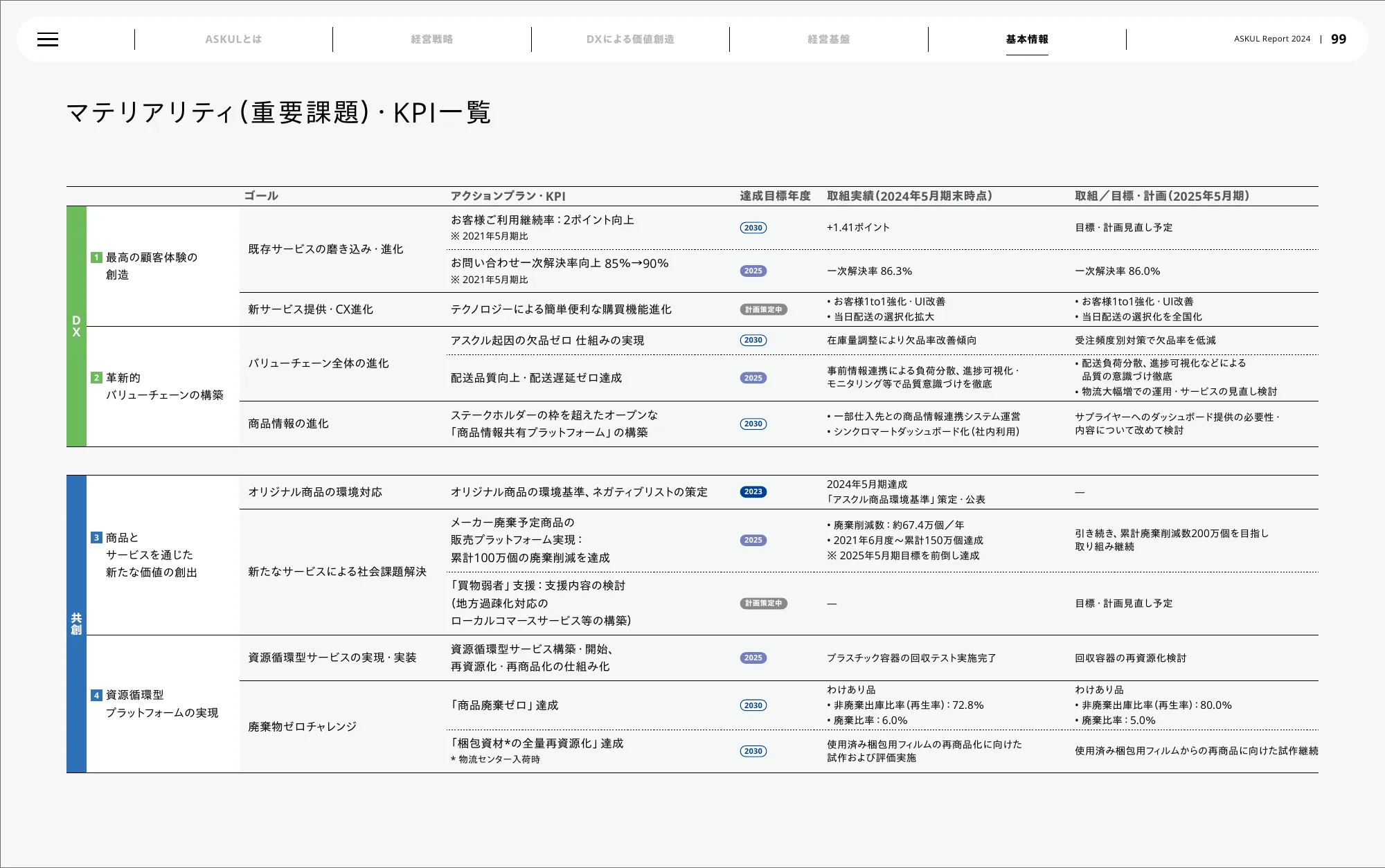Screen dimensions: 1385x868
Task: Click the ASKUL Report 2024 label
Action: pyautogui.click(x=1271, y=39)
